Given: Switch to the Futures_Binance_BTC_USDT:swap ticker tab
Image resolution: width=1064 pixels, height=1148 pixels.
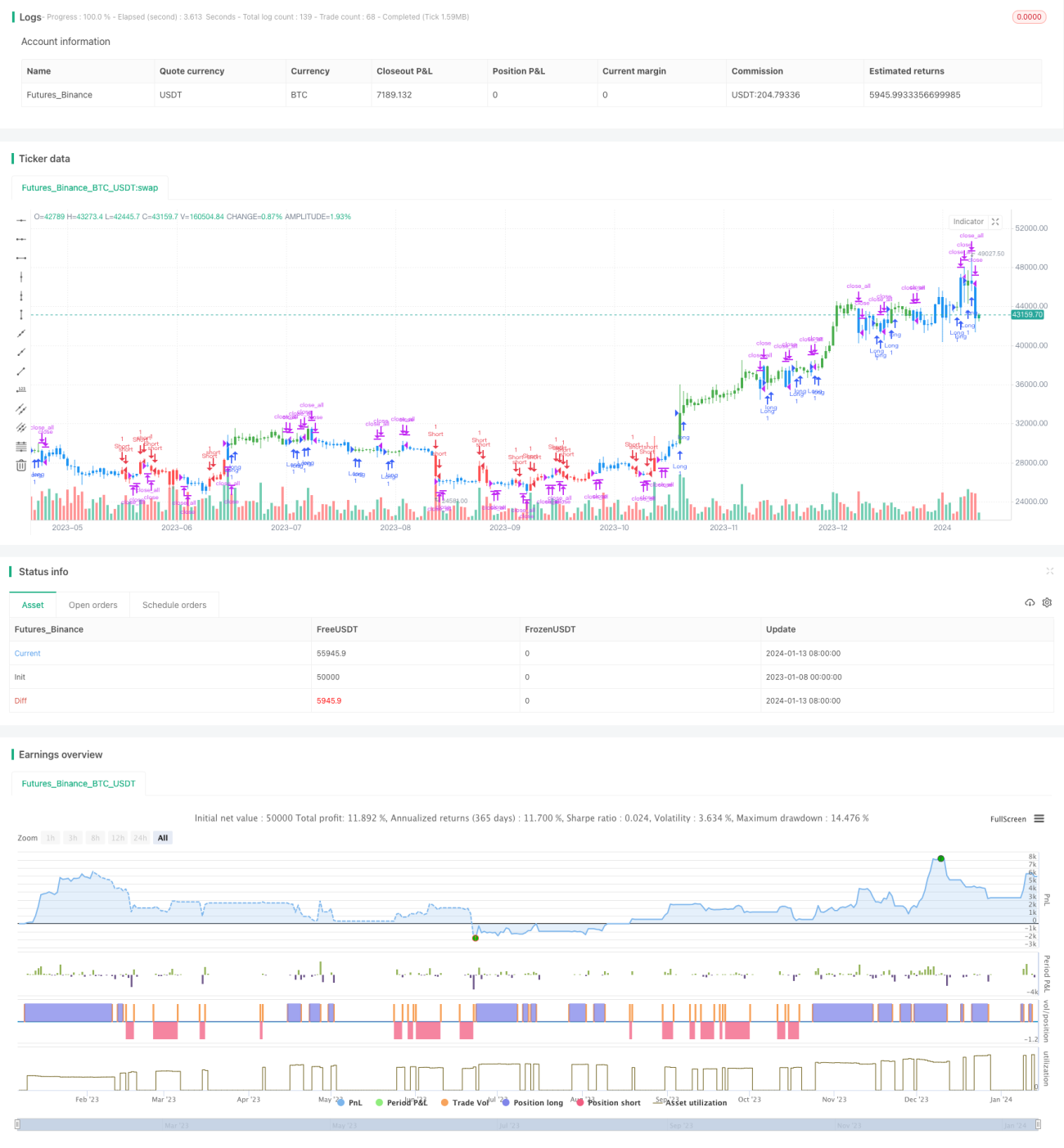Looking at the screenshot, I should coord(90,187).
